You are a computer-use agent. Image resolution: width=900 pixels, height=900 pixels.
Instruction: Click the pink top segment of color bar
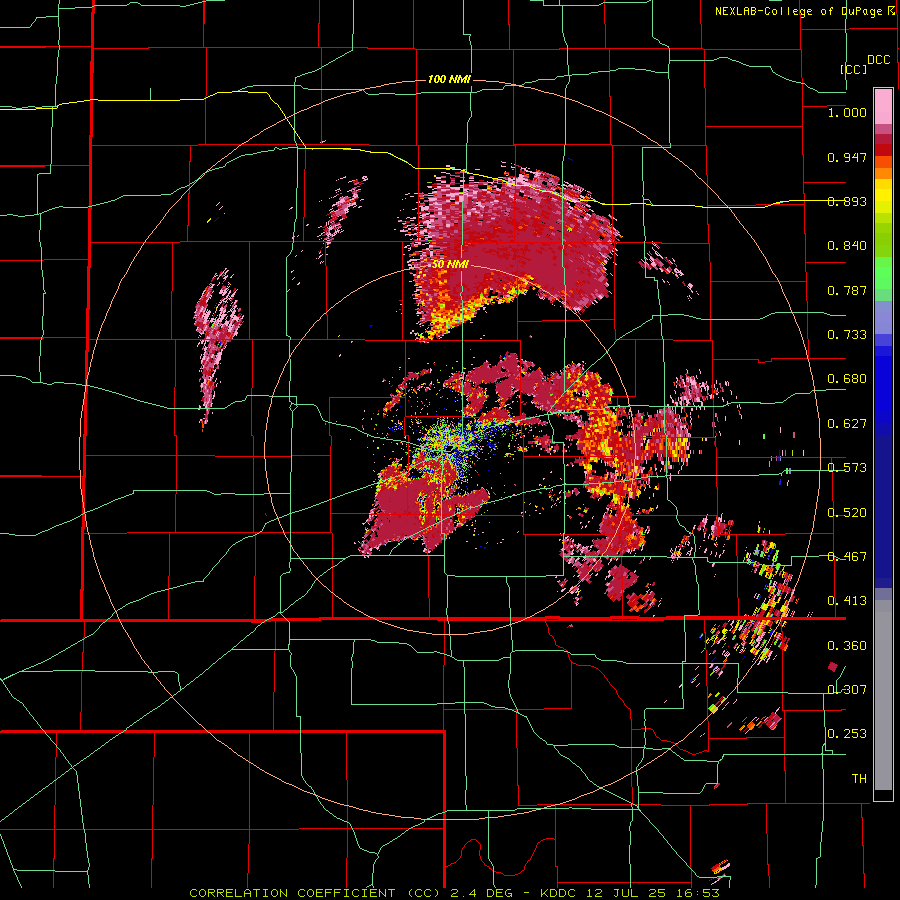pos(883,106)
